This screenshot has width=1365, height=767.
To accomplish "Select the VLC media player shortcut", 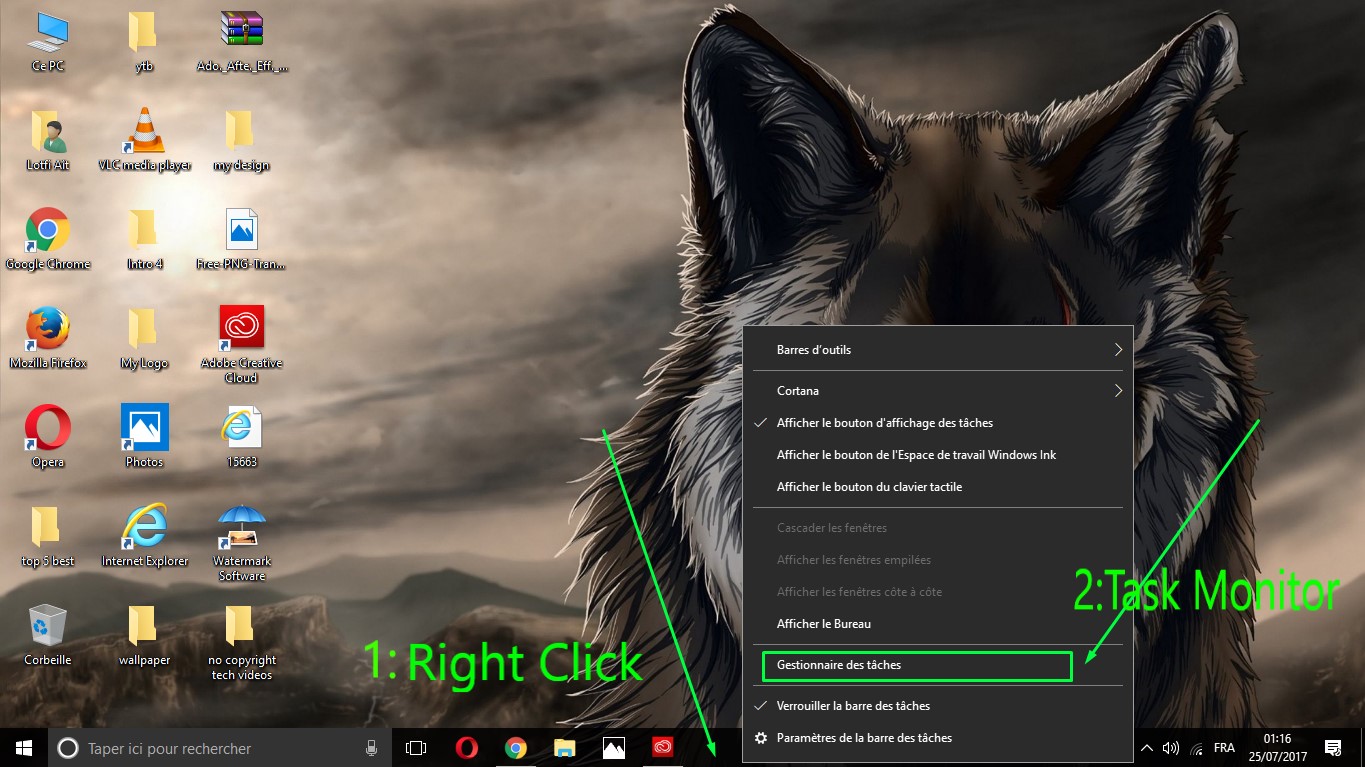I will pyautogui.click(x=144, y=140).
